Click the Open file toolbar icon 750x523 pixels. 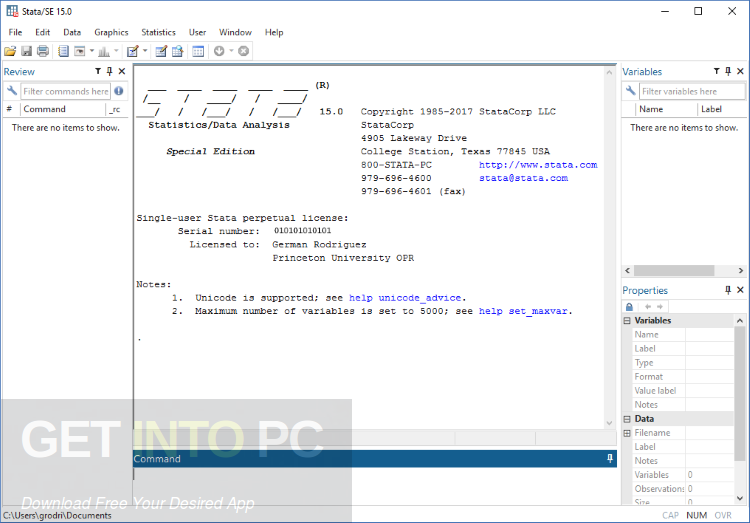click(10, 51)
